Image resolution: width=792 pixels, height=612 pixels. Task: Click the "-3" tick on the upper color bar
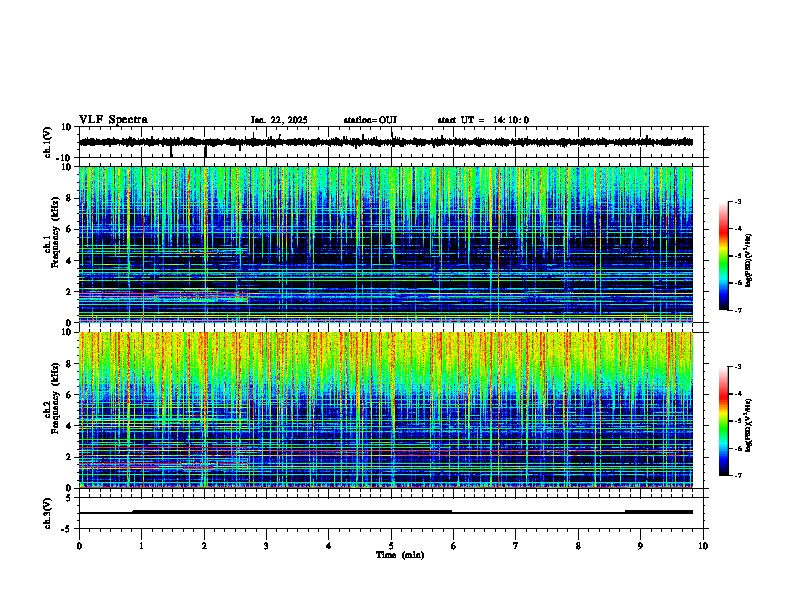pyautogui.click(x=738, y=202)
